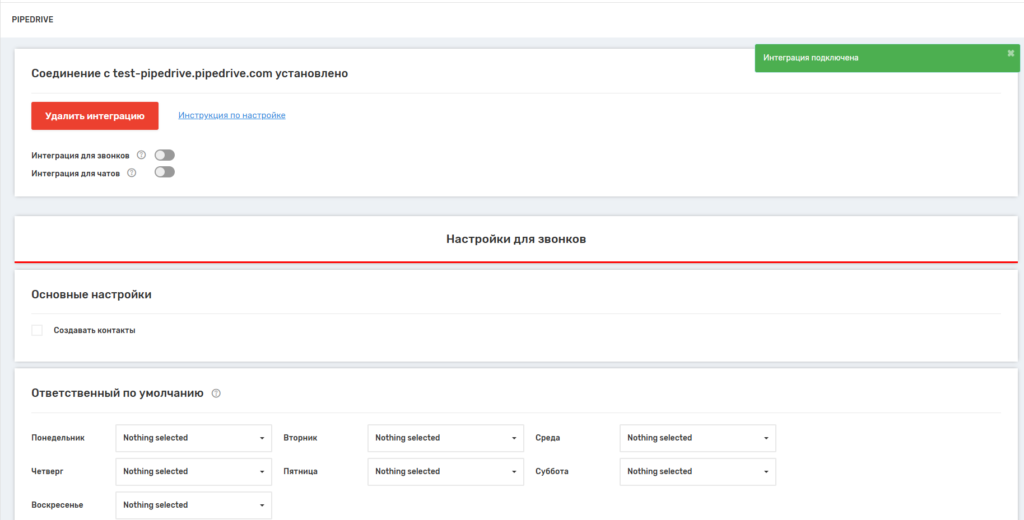The image size is (1024, 520).
Task: Open the Понедельник responsible dropdown
Action: coord(194,438)
